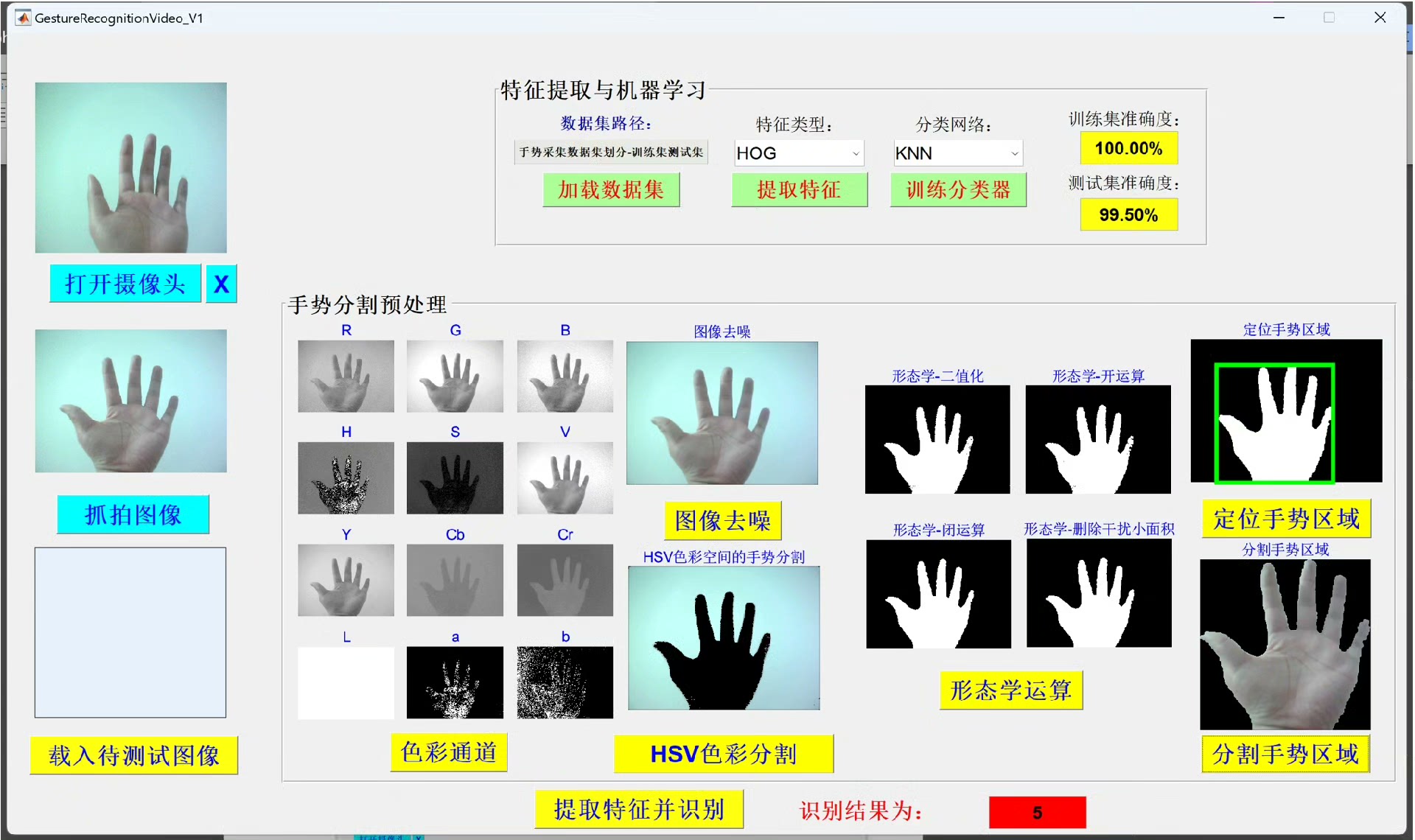Click the blue X button beside 打开摄像头

point(221,284)
